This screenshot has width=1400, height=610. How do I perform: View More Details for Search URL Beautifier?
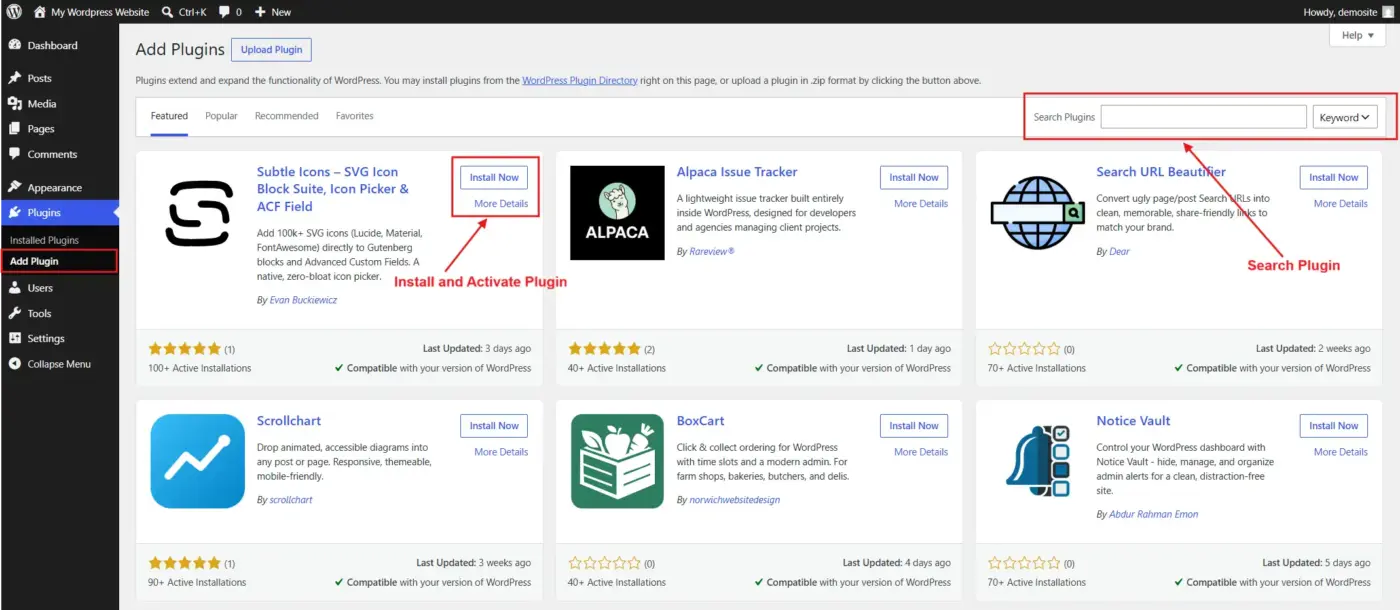(1341, 203)
